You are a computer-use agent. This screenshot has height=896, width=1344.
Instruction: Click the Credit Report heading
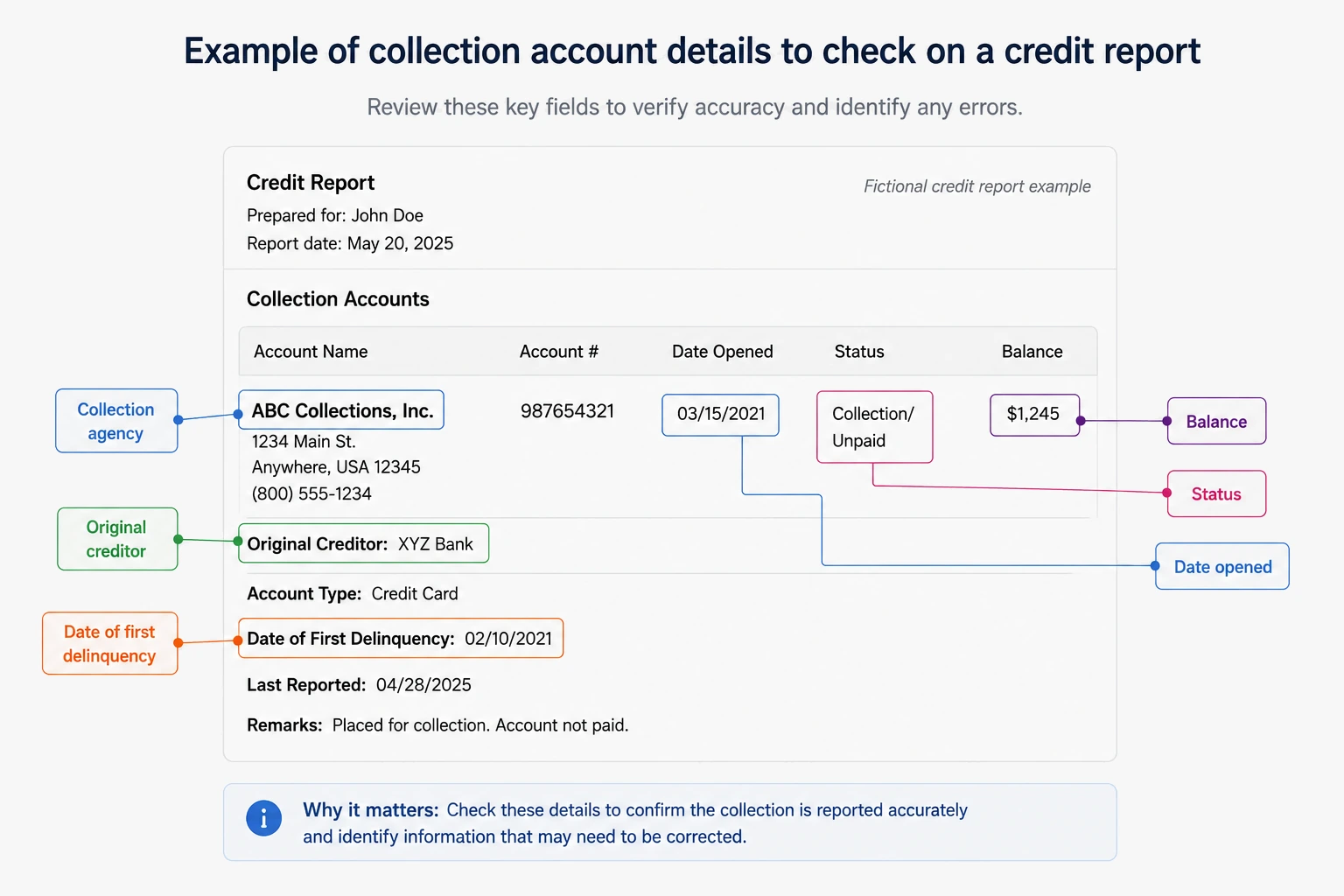[x=311, y=182]
